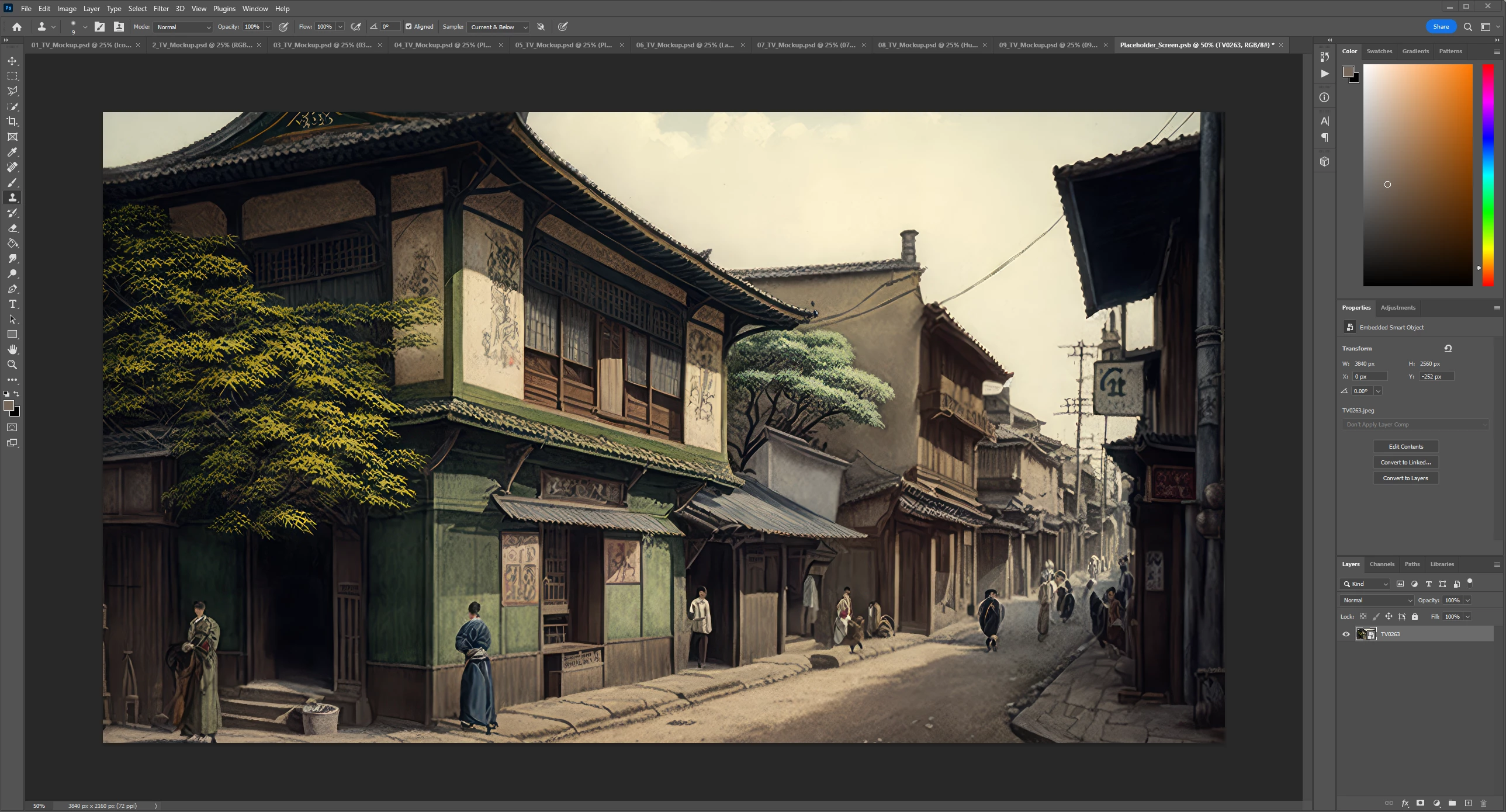Hide the TV0263 layer visibility

tap(1346, 634)
